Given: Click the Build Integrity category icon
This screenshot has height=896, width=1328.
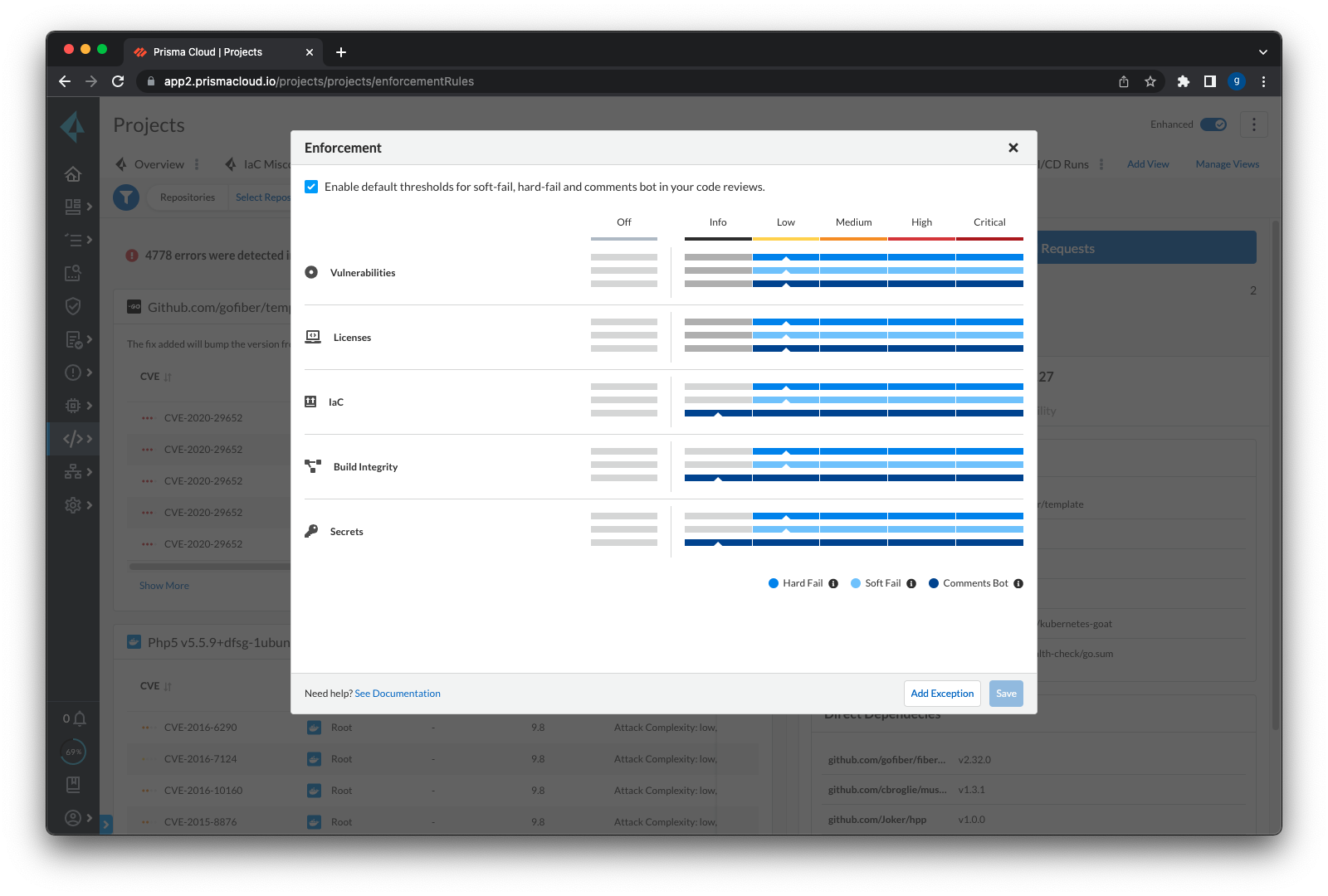Looking at the screenshot, I should tap(313, 466).
